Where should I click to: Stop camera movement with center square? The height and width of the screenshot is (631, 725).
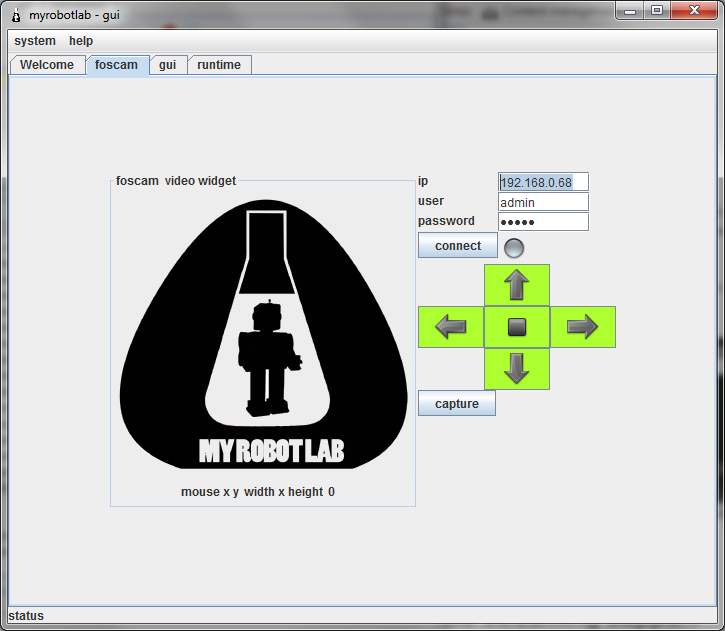point(516,326)
